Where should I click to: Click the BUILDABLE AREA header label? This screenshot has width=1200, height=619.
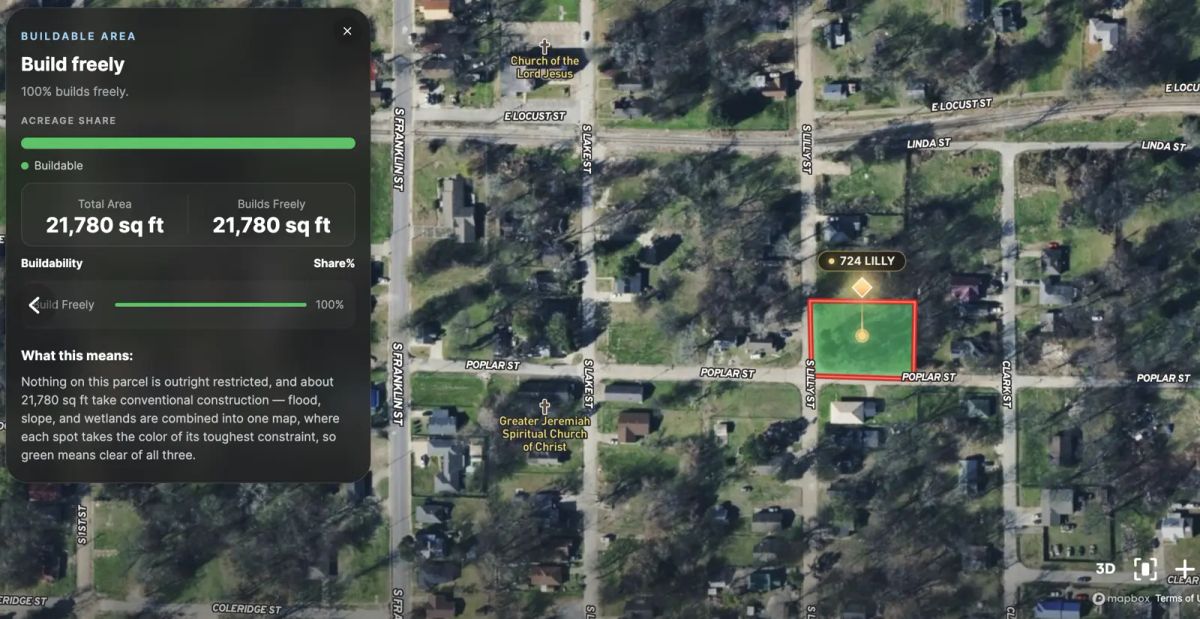tap(78, 36)
